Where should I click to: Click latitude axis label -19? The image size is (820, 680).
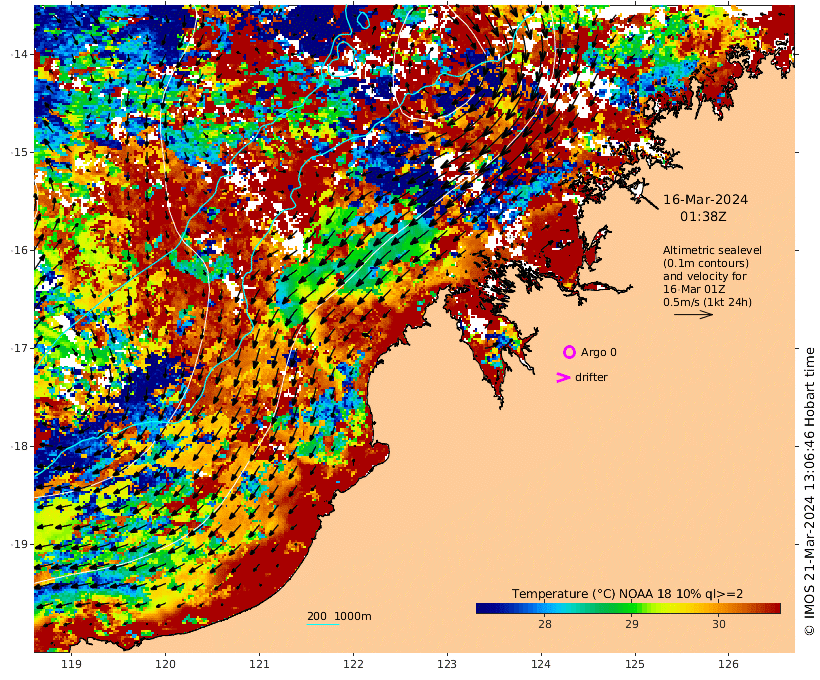click(x=19, y=544)
